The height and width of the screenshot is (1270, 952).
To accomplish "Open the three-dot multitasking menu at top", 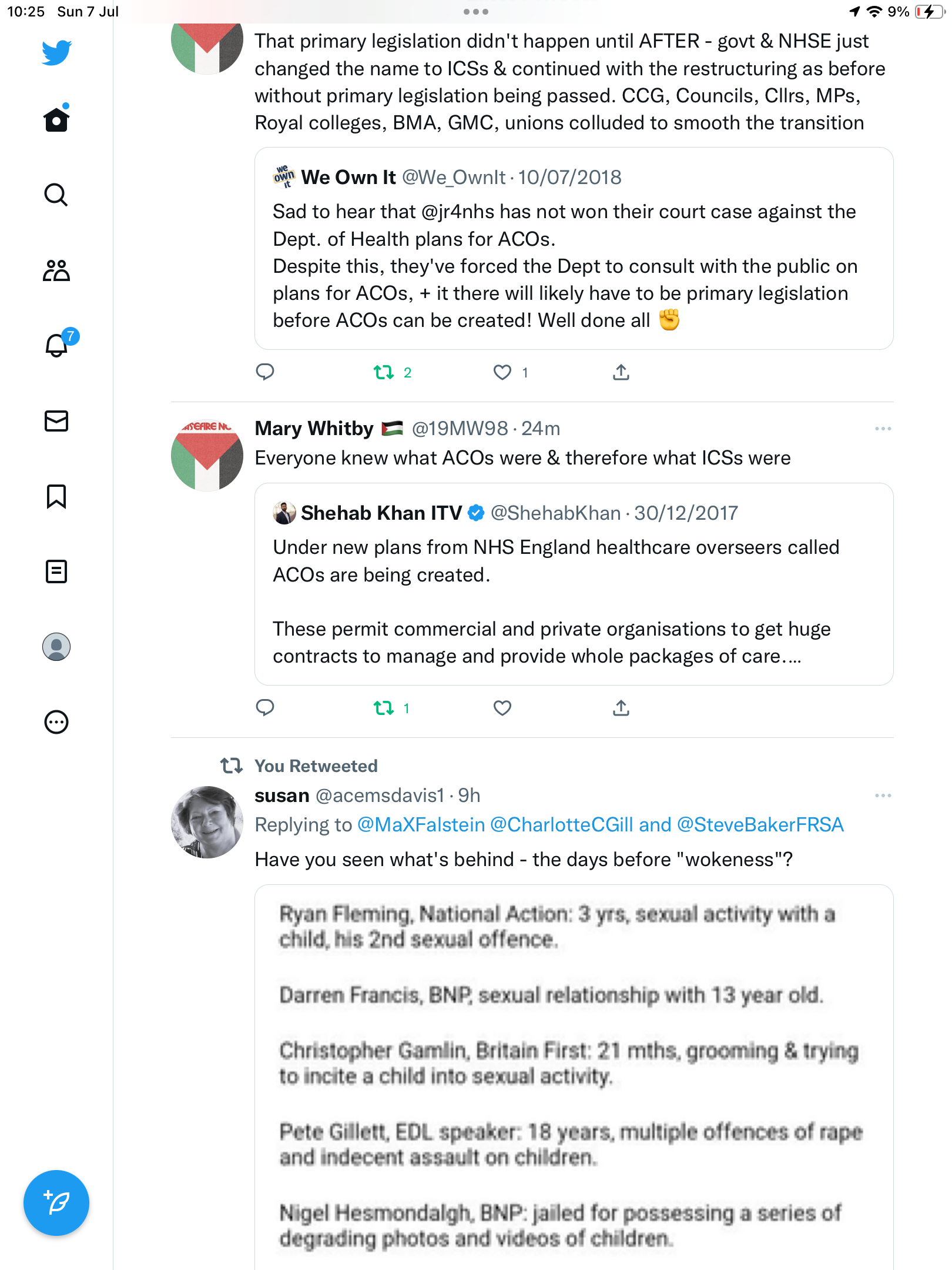I will click(476, 12).
